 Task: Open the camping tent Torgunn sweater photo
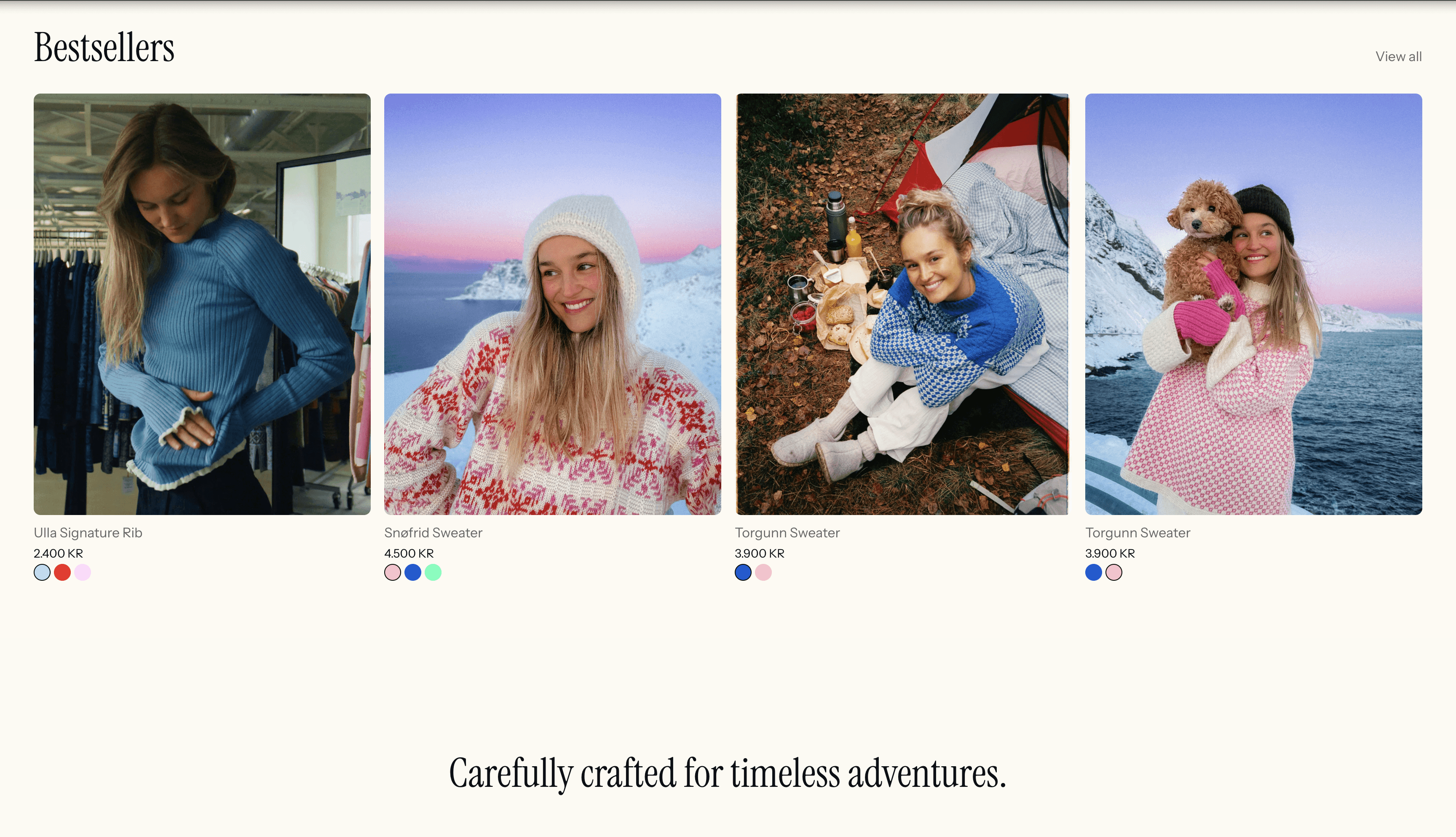(x=903, y=304)
